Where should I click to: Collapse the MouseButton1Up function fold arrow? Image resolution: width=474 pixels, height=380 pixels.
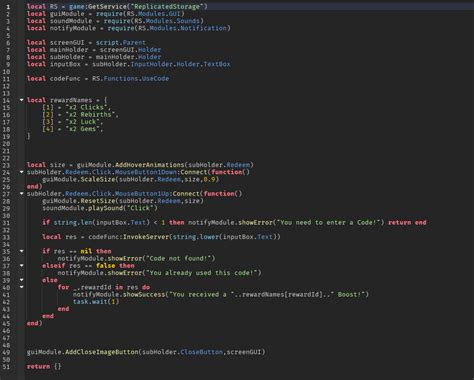pyautogui.click(x=21, y=193)
